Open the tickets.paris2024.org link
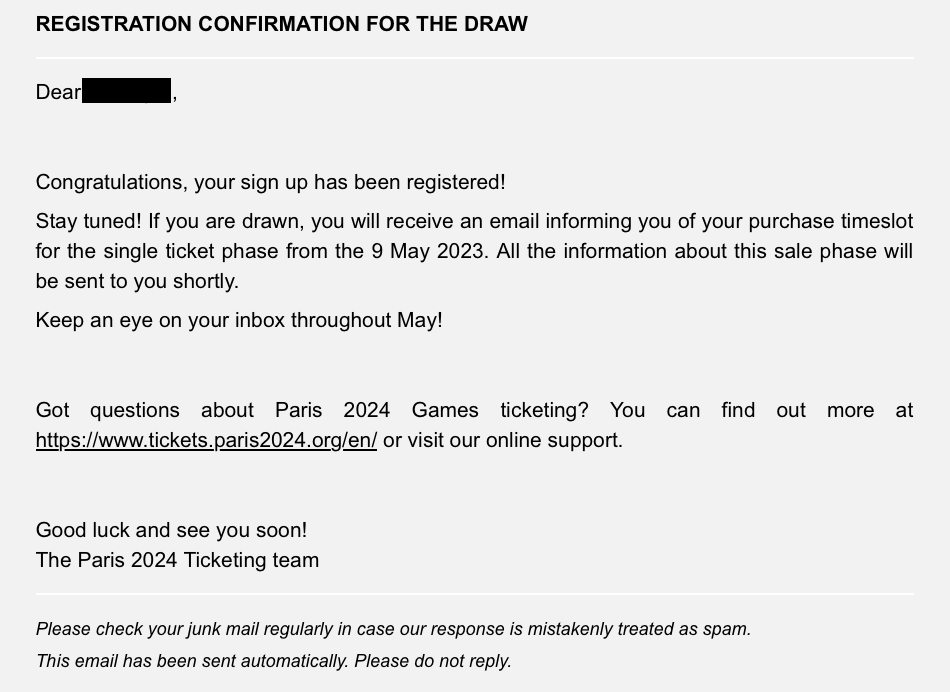This screenshot has height=692, width=950. point(206,440)
